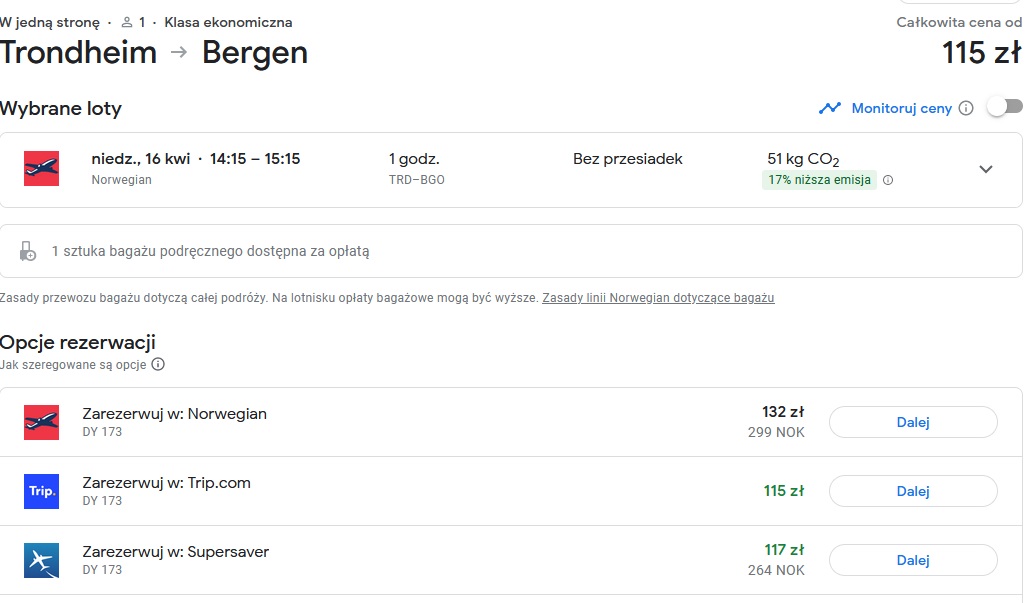Click Zarezerwuj w: Trip.com text
The width and height of the screenshot is (1033, 603).
pyautogui.click(x=167, y=483)
